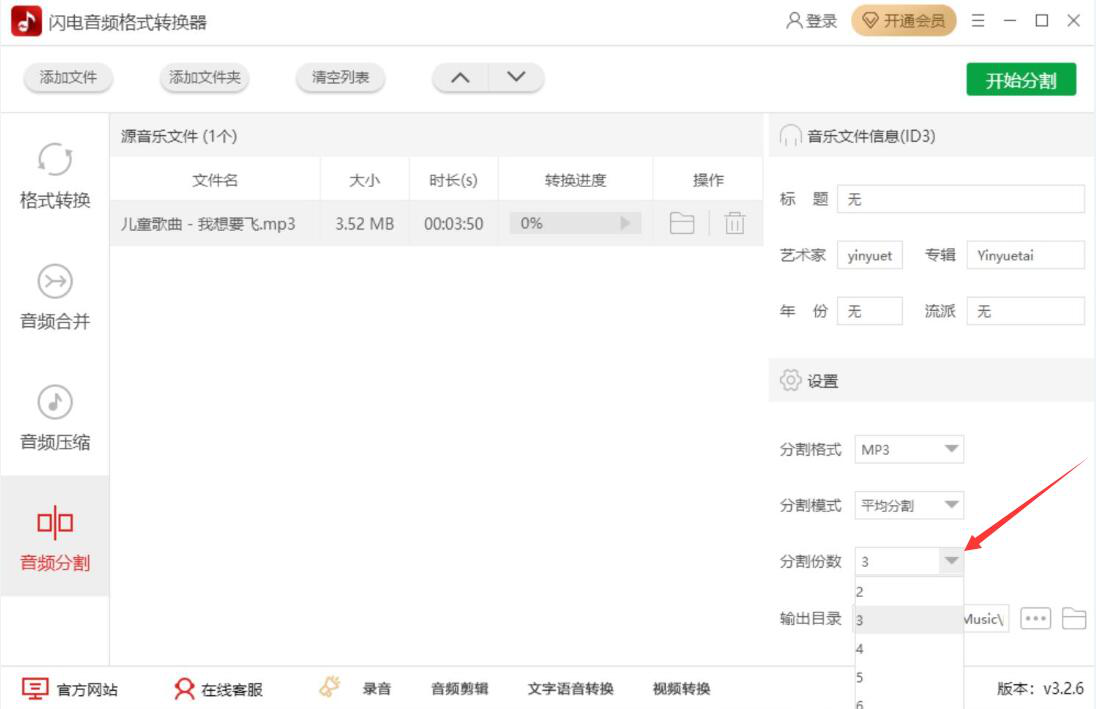Click the 开通会员 membership button
This screenshot has height=709, width=1096.
903,21
